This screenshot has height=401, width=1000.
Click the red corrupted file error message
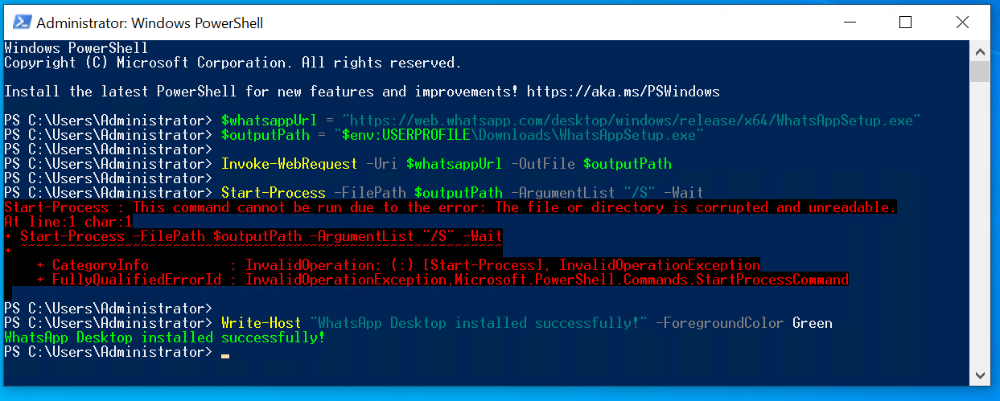(x=450, y=207)
